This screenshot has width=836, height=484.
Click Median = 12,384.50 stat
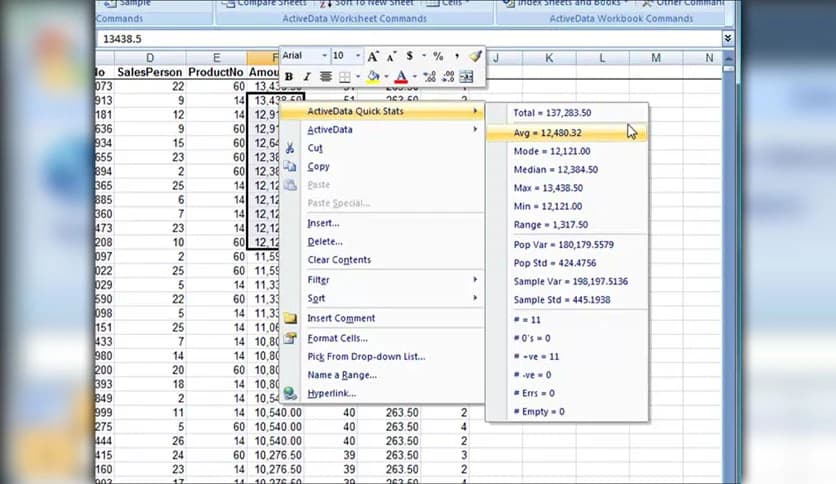(x=567, y=170)
